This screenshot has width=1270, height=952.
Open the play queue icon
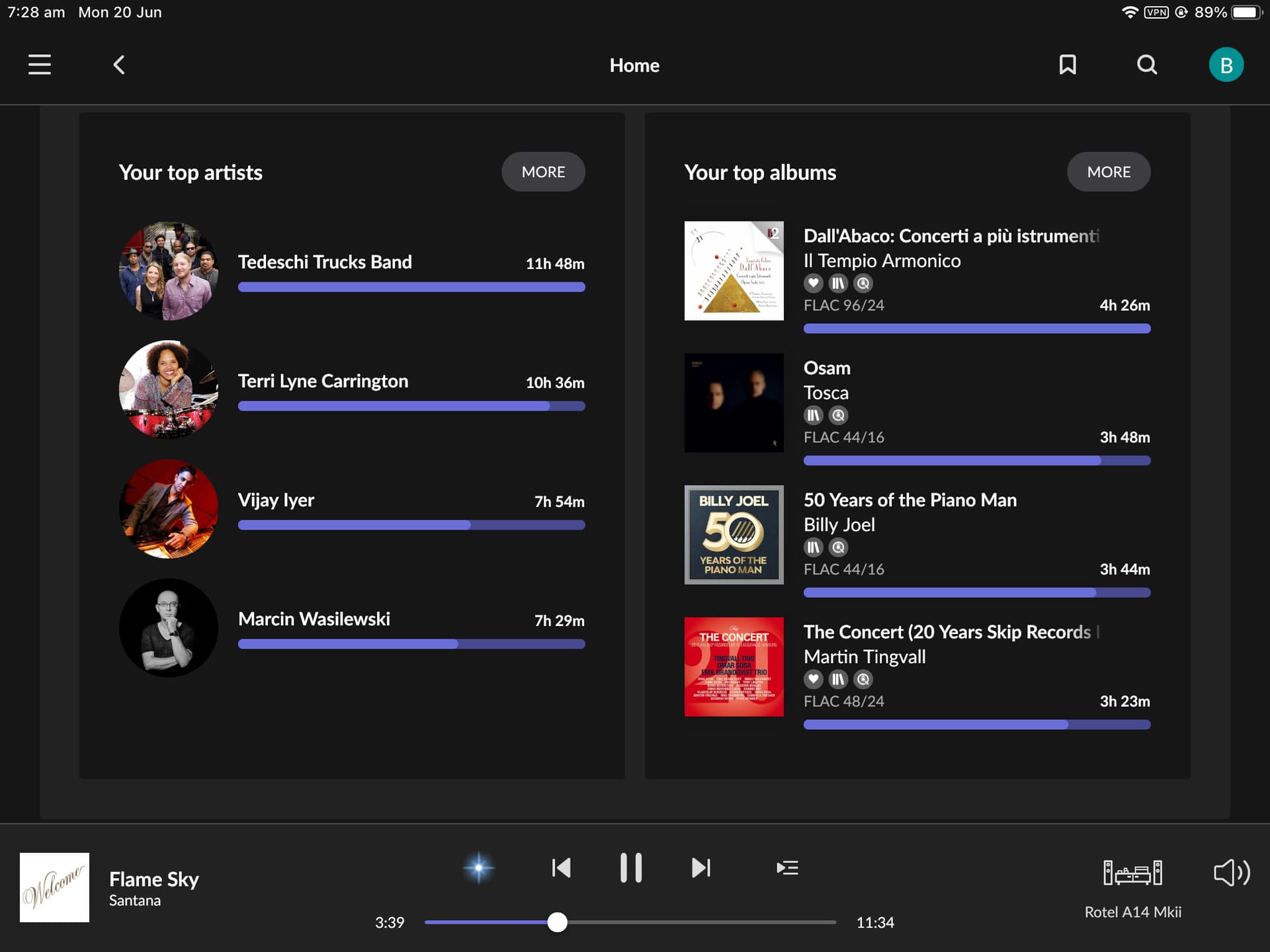[787, 867]
